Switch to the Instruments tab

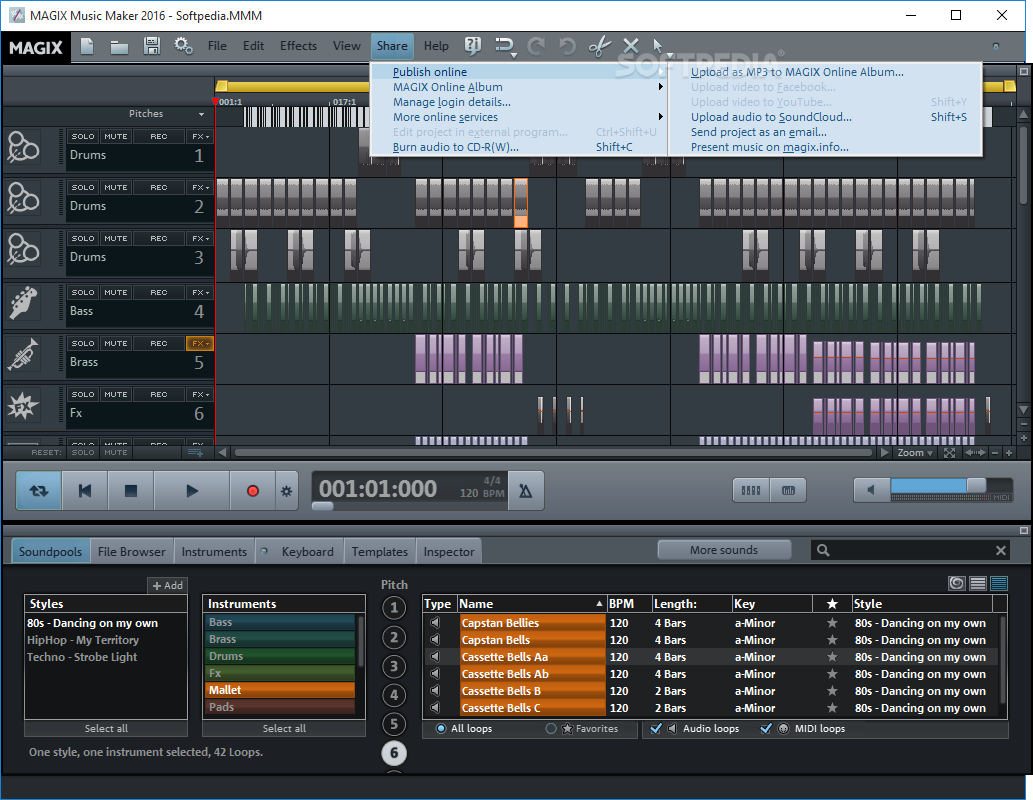click(x=214, y=552)
